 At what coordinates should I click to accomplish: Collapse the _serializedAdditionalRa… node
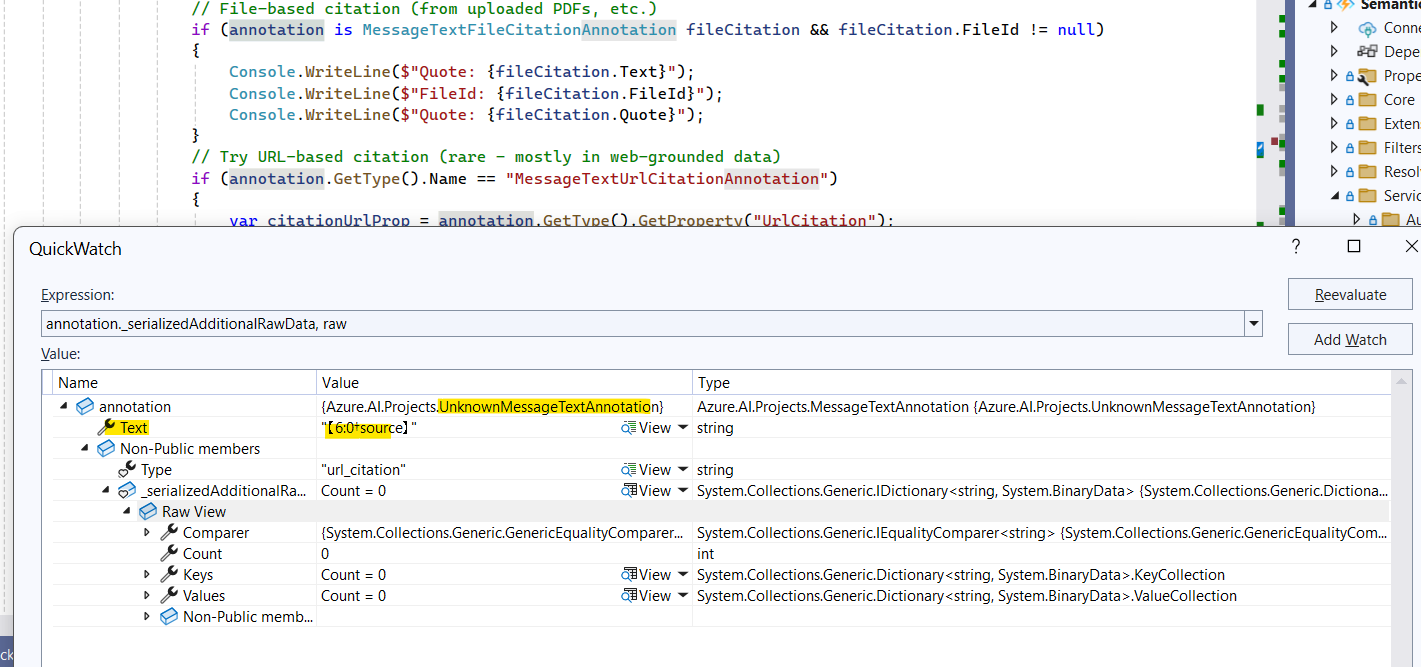coord(106,490)
